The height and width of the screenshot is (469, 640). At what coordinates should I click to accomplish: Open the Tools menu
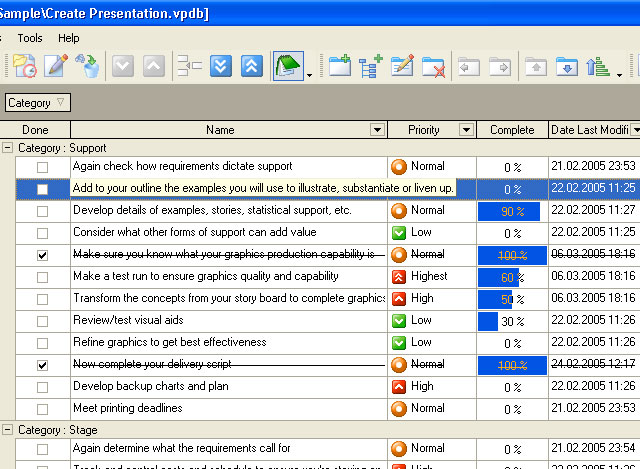click(x=30, y=38)
